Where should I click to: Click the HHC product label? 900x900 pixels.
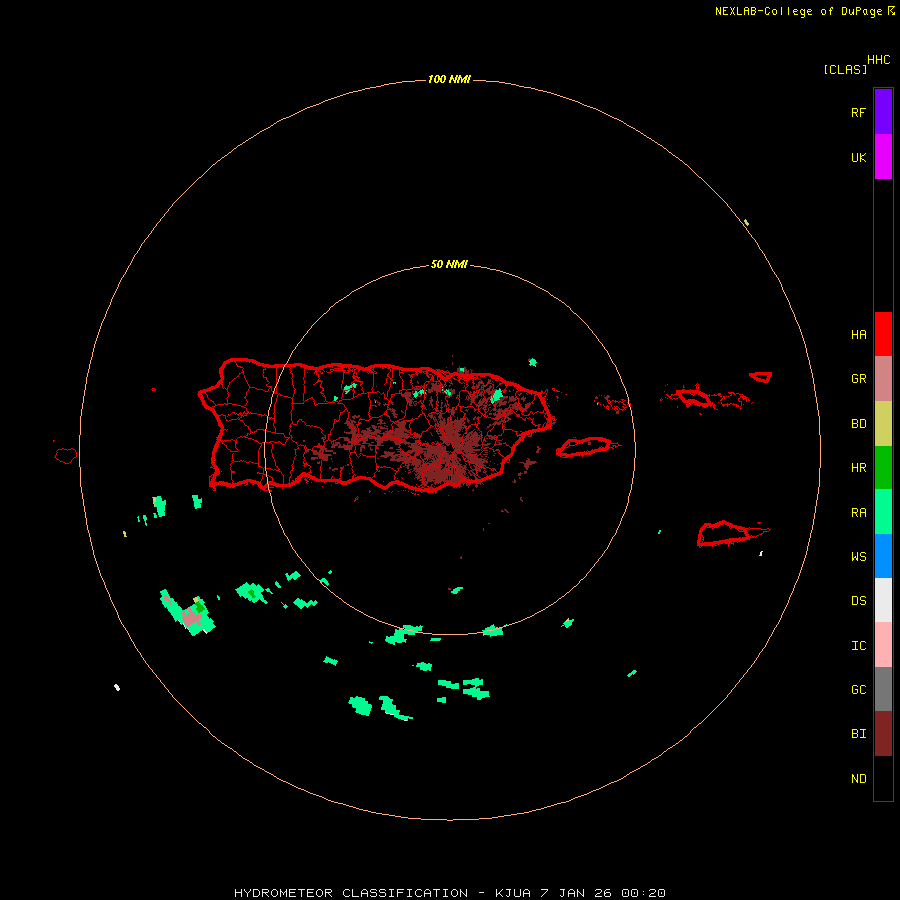point(879,60)
